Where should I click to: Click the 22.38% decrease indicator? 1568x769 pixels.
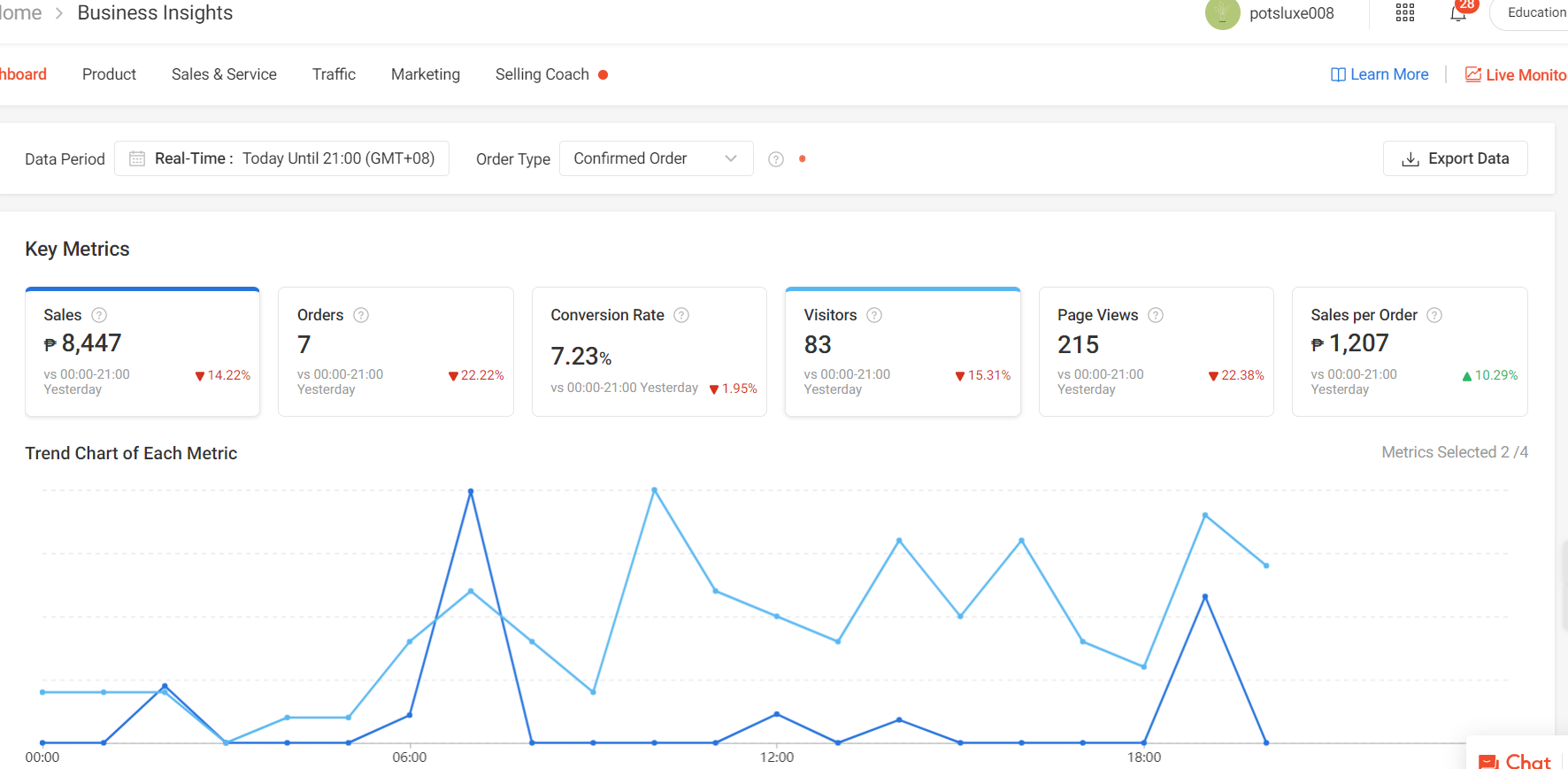pos(1236,375)
